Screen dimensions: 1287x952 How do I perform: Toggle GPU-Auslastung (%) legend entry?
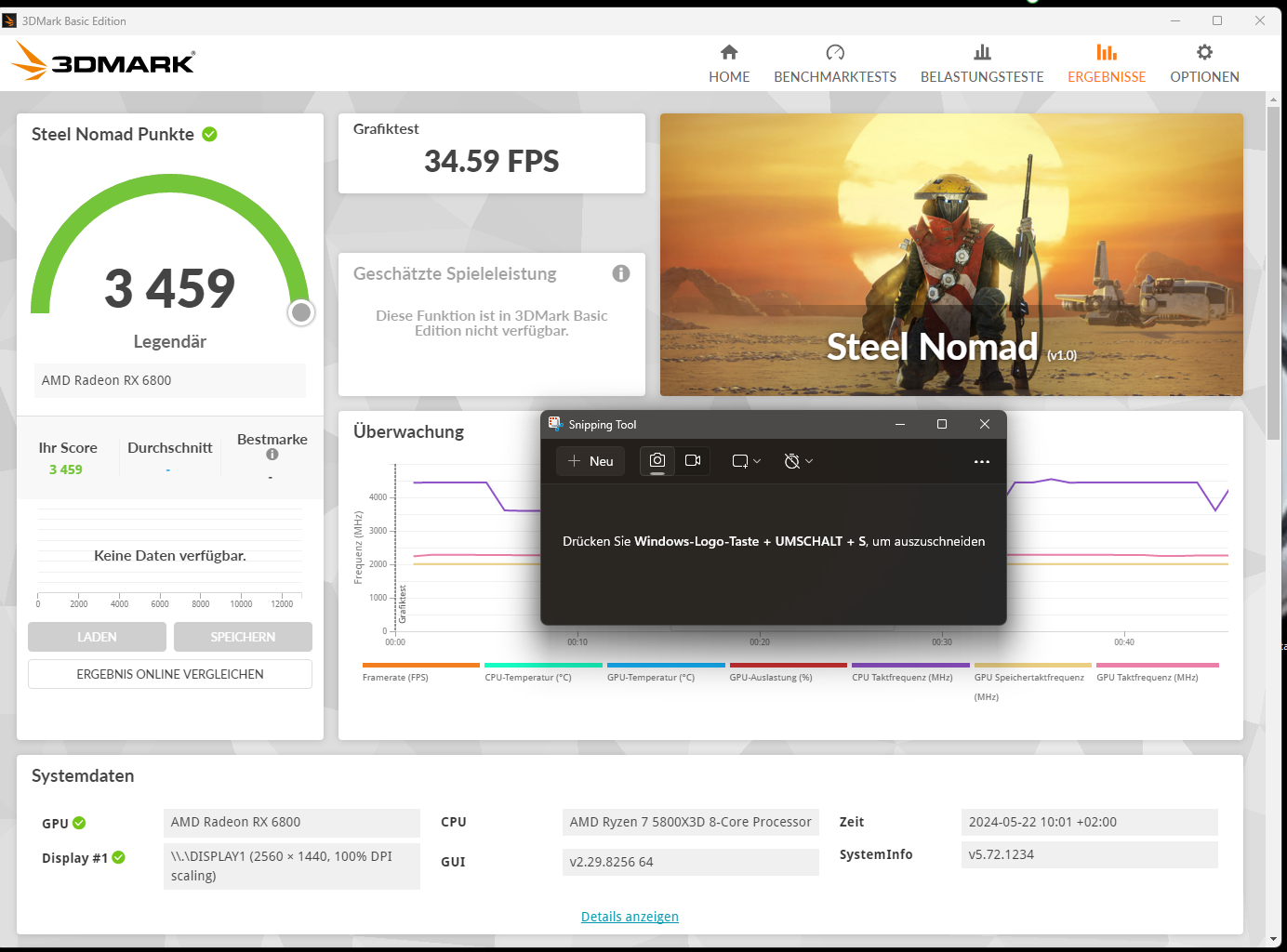coord(788,673)
